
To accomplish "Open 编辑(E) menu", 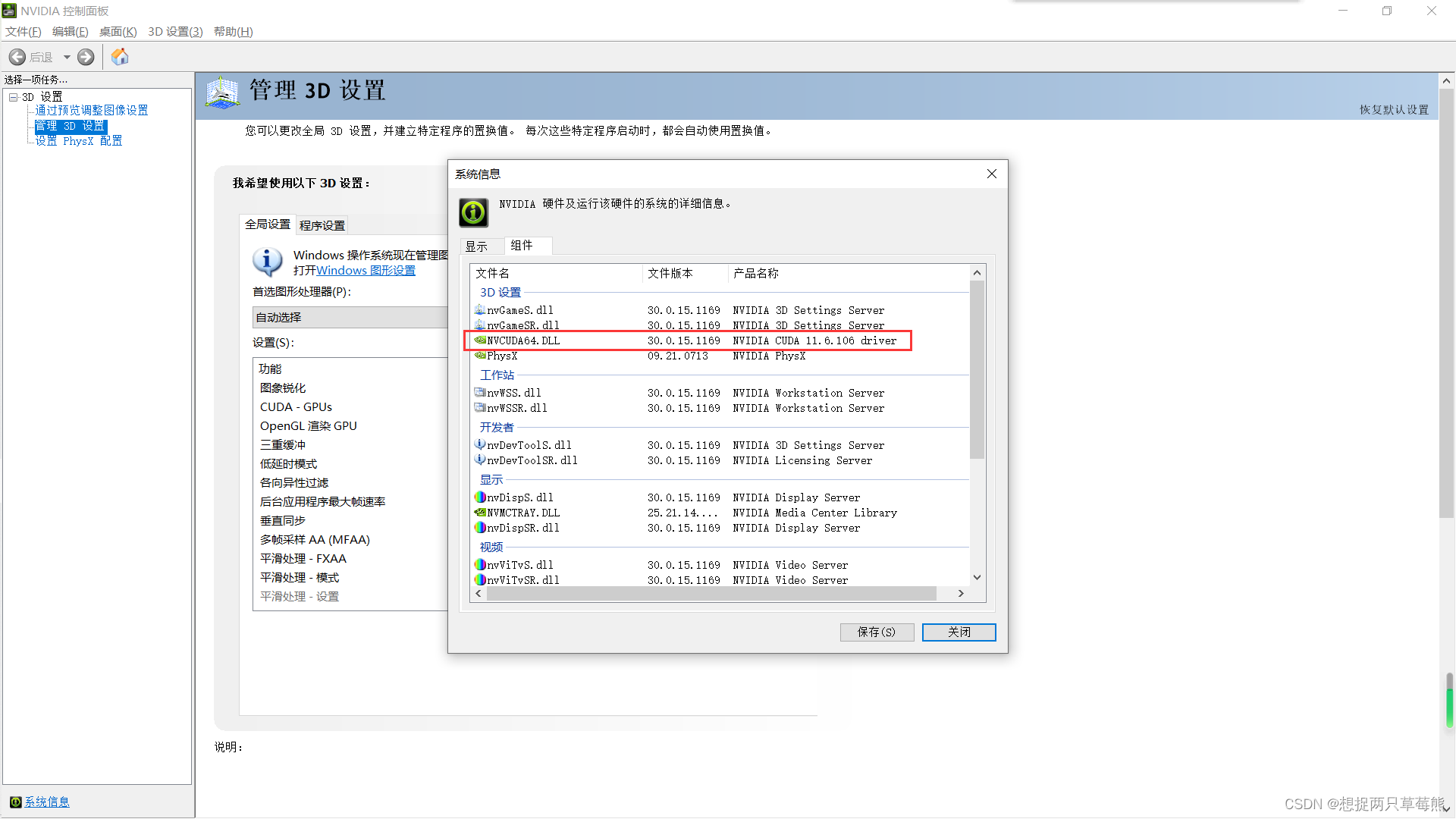I will (70, 31).
